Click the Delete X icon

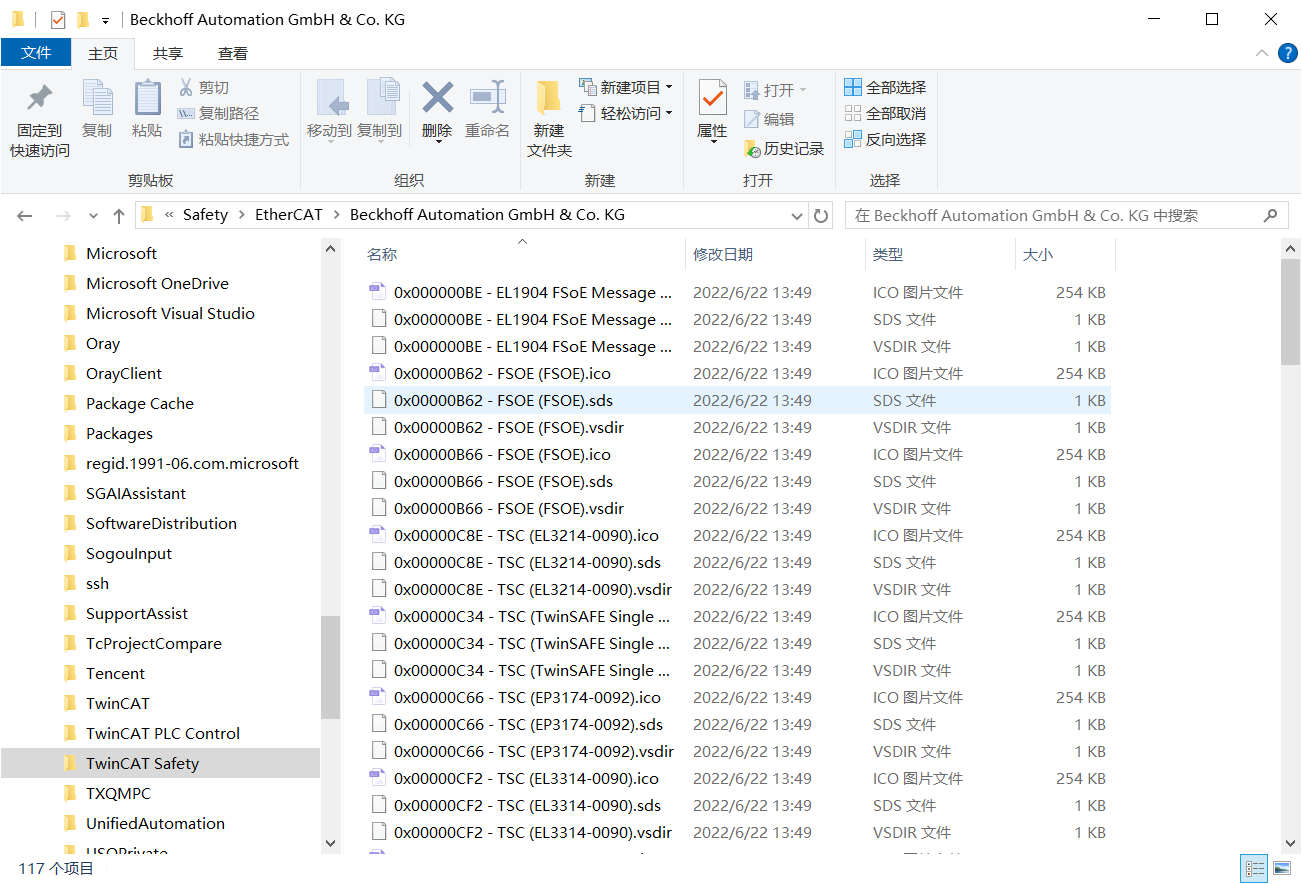437,98
